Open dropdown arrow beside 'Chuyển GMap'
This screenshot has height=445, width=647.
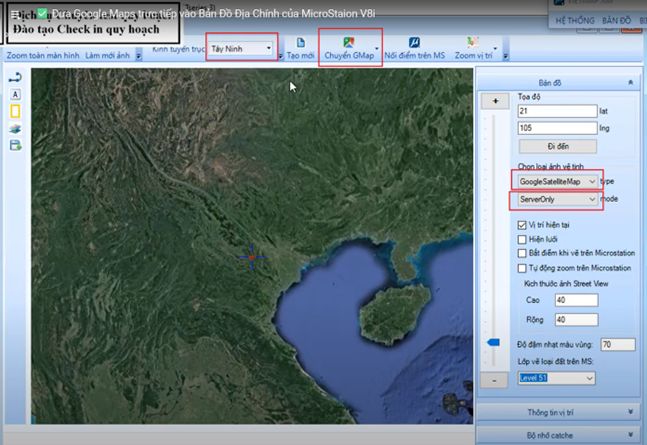[377, 48]
